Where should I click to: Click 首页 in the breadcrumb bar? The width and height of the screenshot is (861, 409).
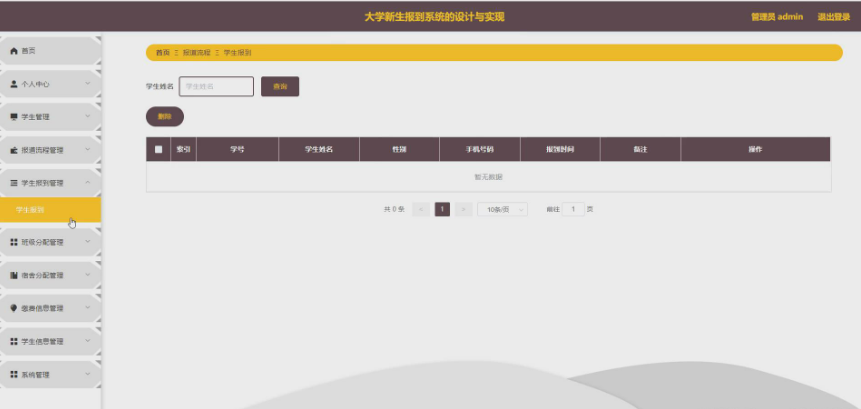point(163,53)
